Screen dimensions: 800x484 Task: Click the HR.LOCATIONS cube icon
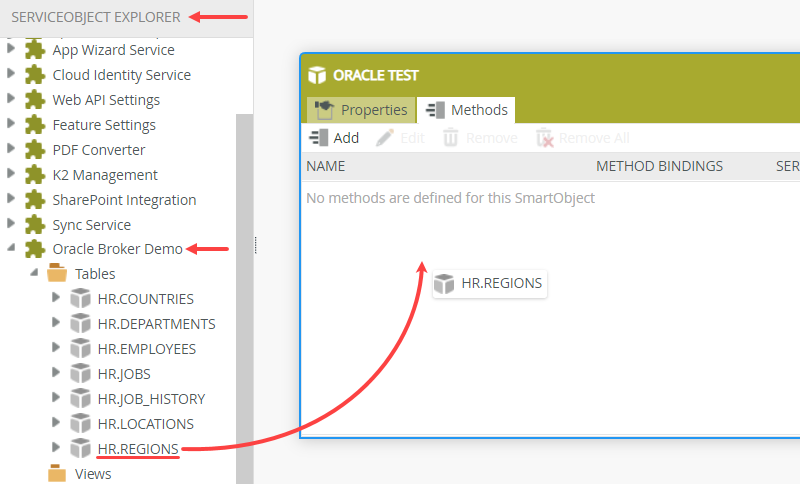[80, 423]
